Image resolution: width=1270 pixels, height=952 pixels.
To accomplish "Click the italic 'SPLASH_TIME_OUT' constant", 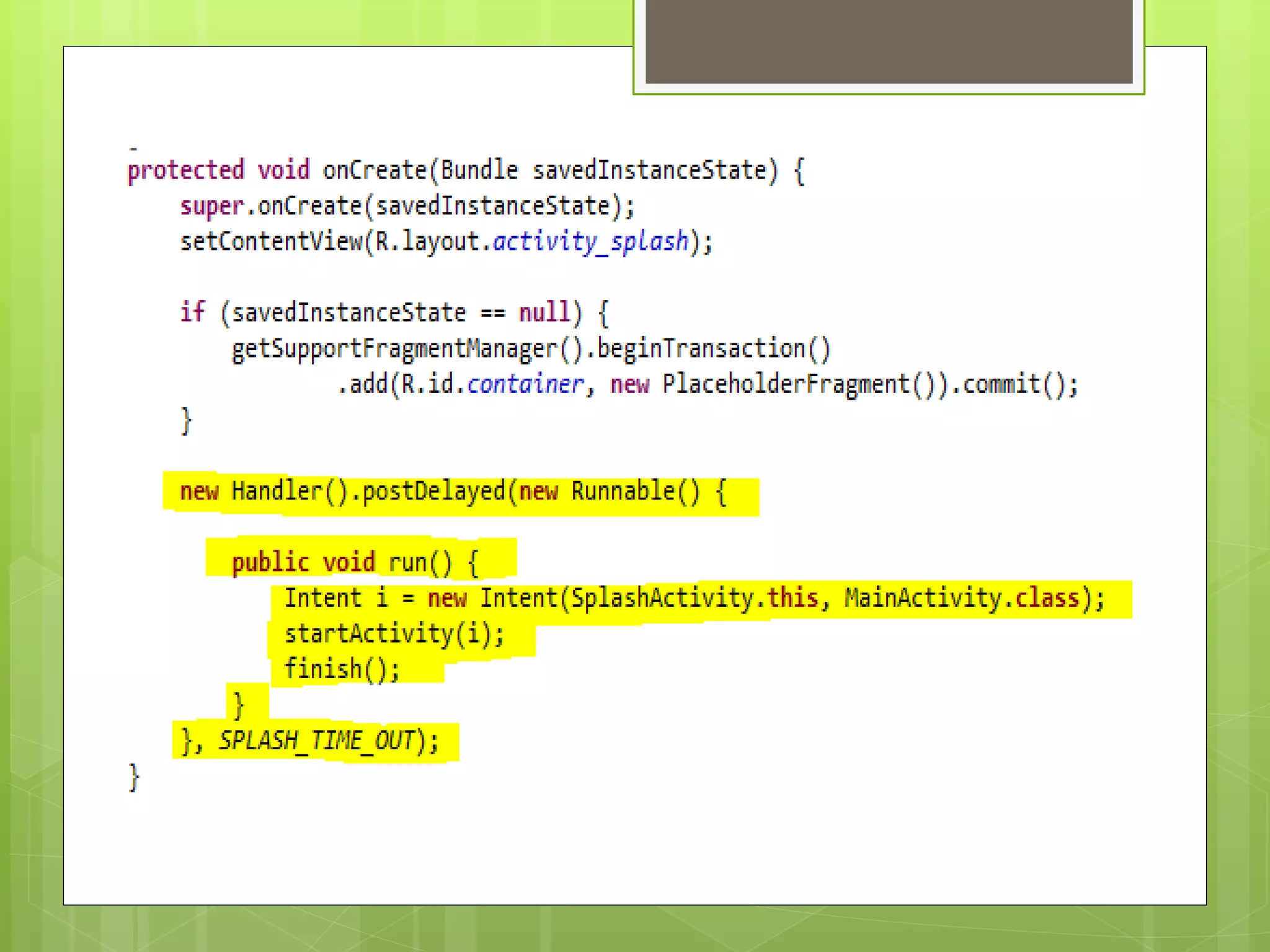I will (x=316, y=741).
